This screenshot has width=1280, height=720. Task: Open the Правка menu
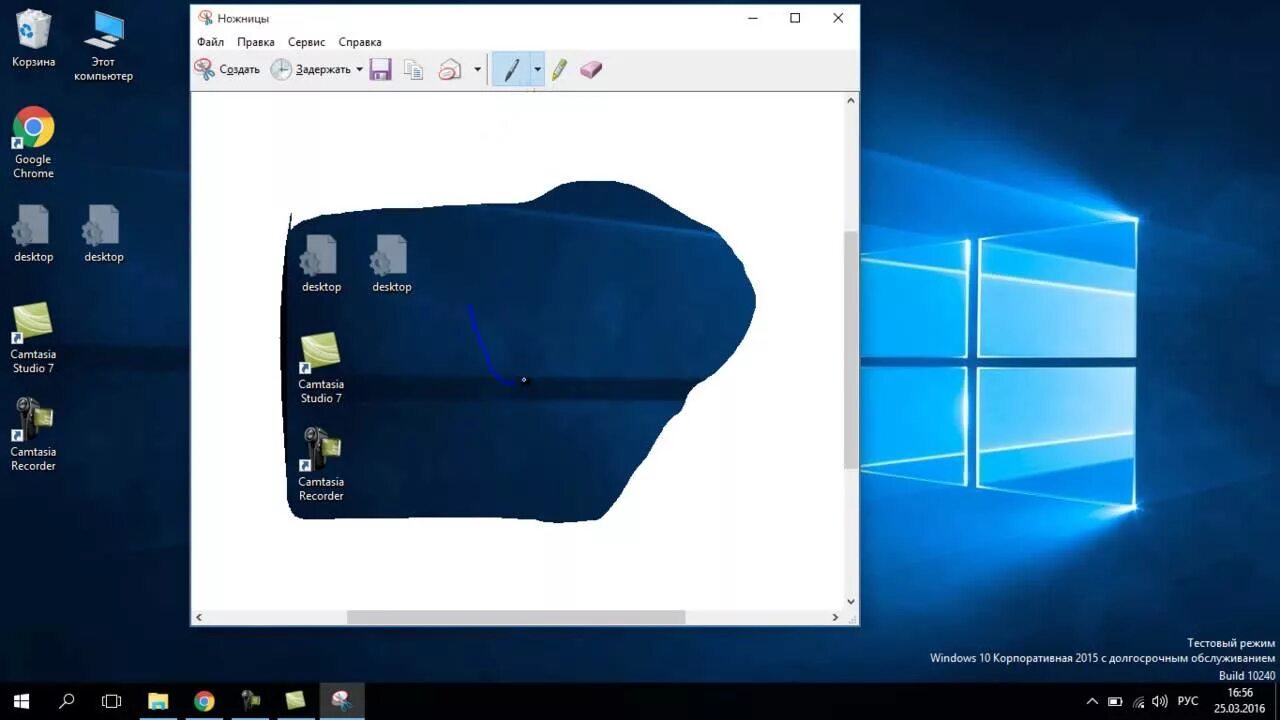click(x=256, y=42)
